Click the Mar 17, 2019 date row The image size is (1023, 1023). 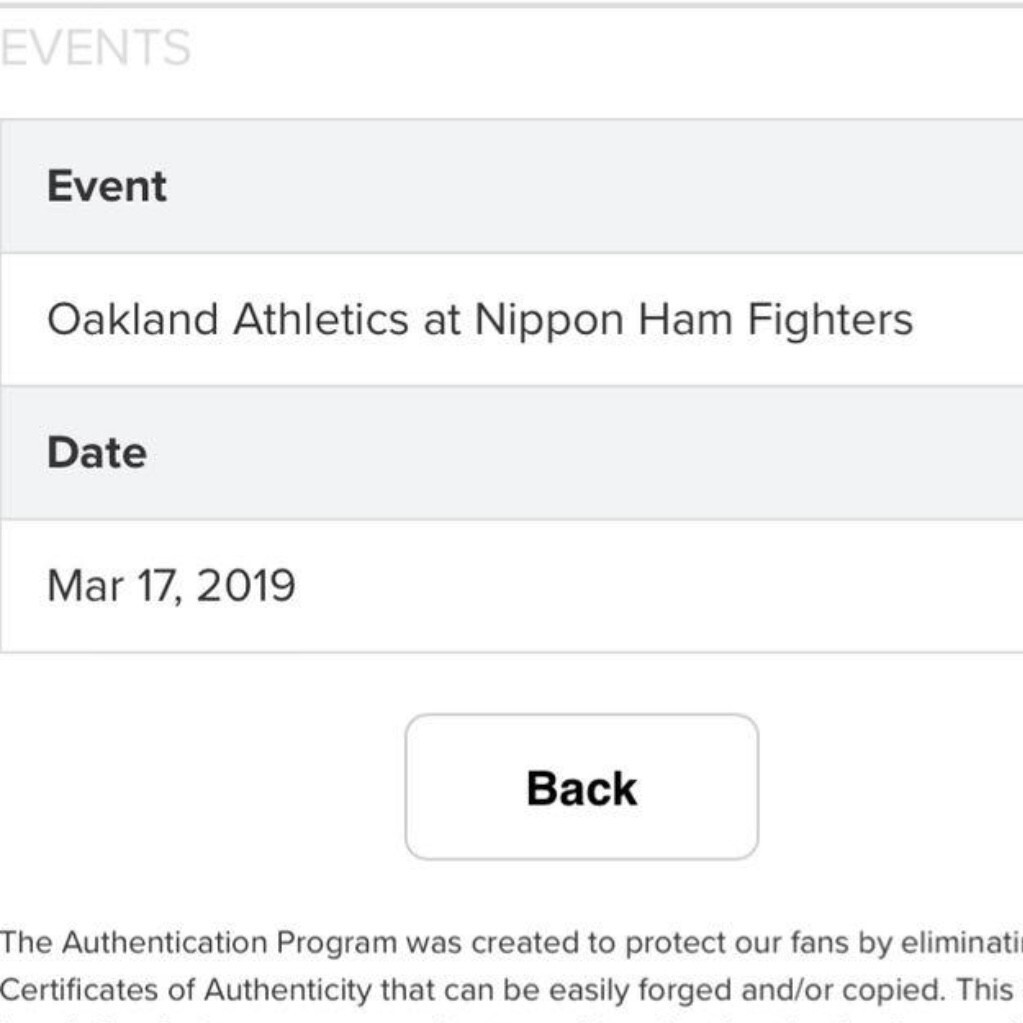coord(171,586)
